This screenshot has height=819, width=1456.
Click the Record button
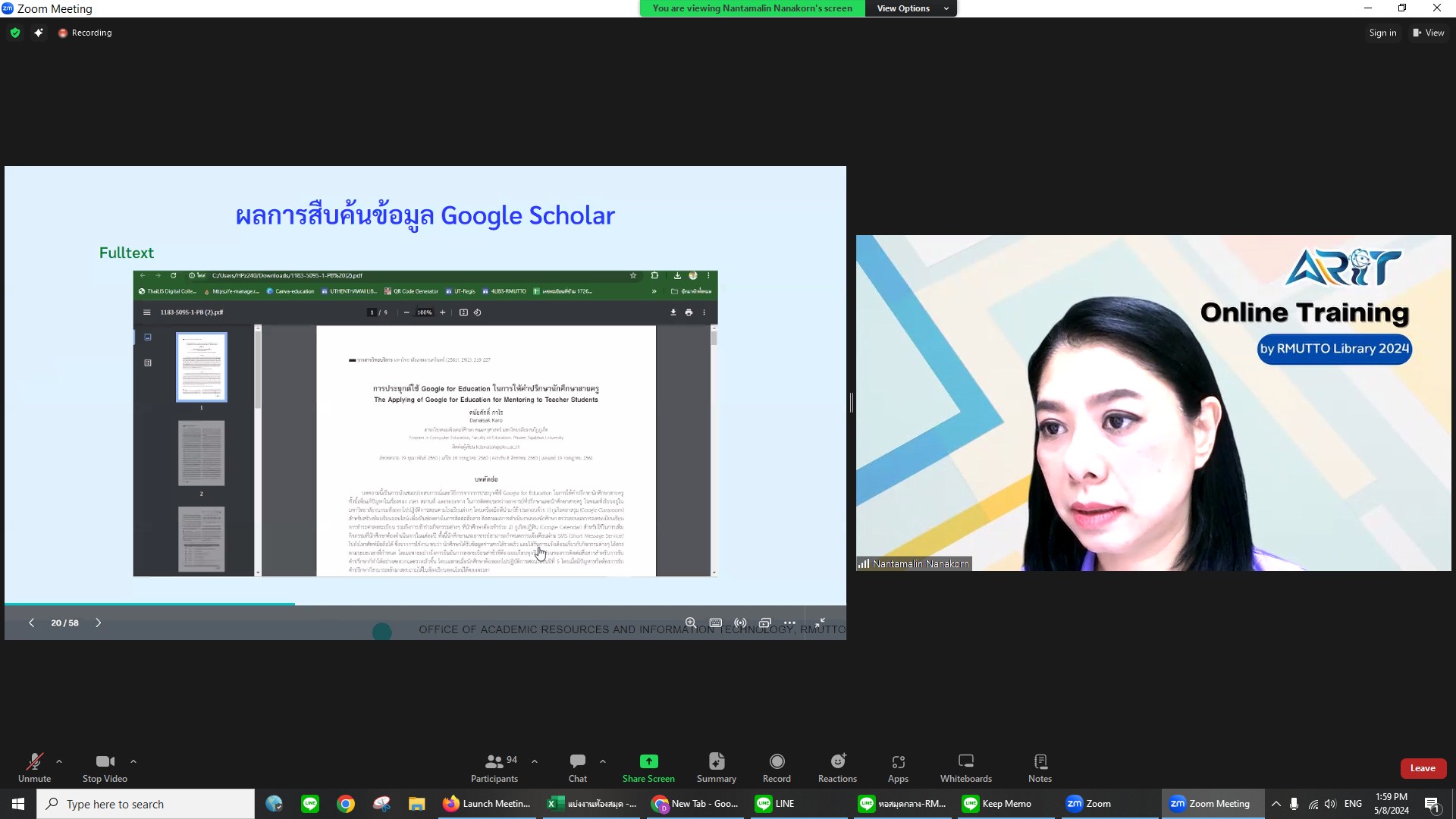point(777,767)
